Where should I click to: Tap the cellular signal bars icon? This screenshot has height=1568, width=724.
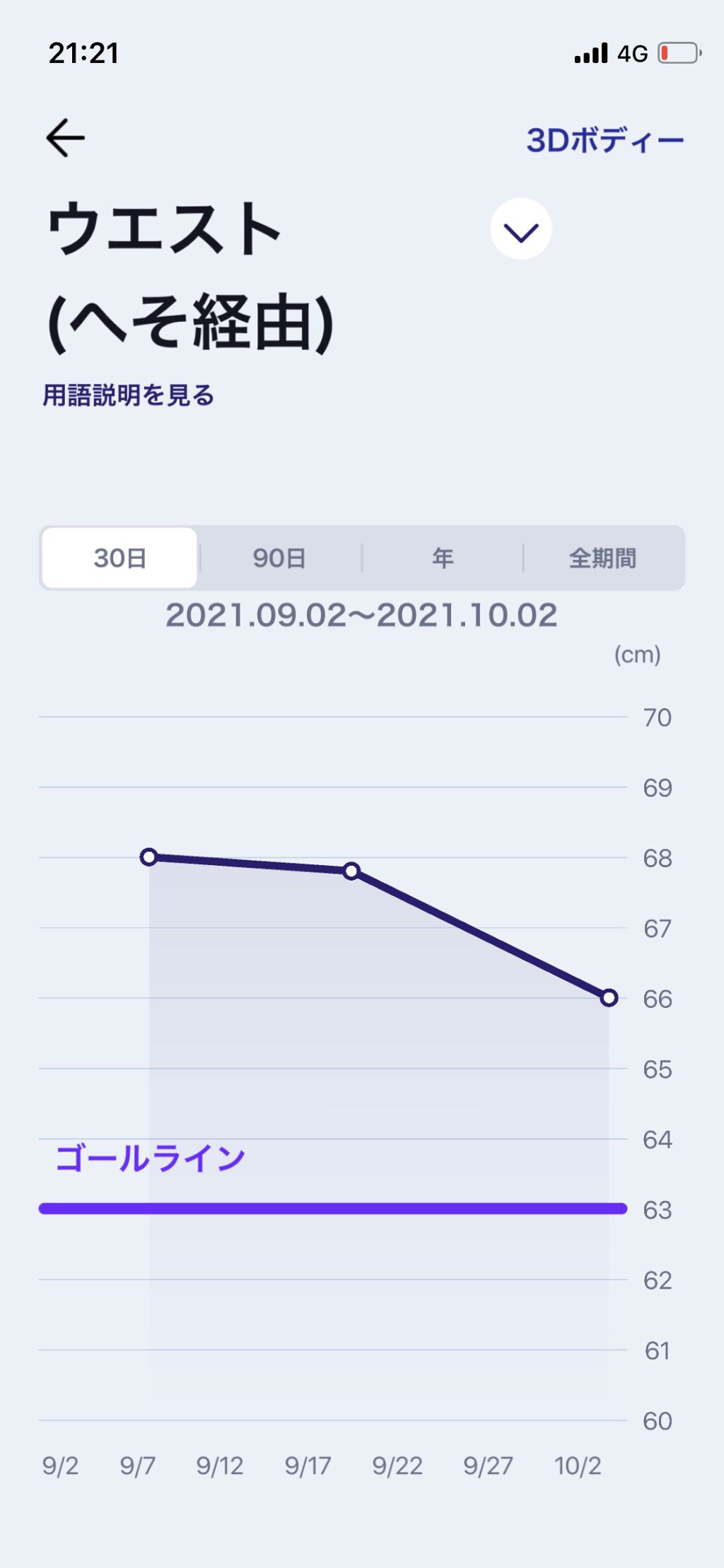pos(591,53)
